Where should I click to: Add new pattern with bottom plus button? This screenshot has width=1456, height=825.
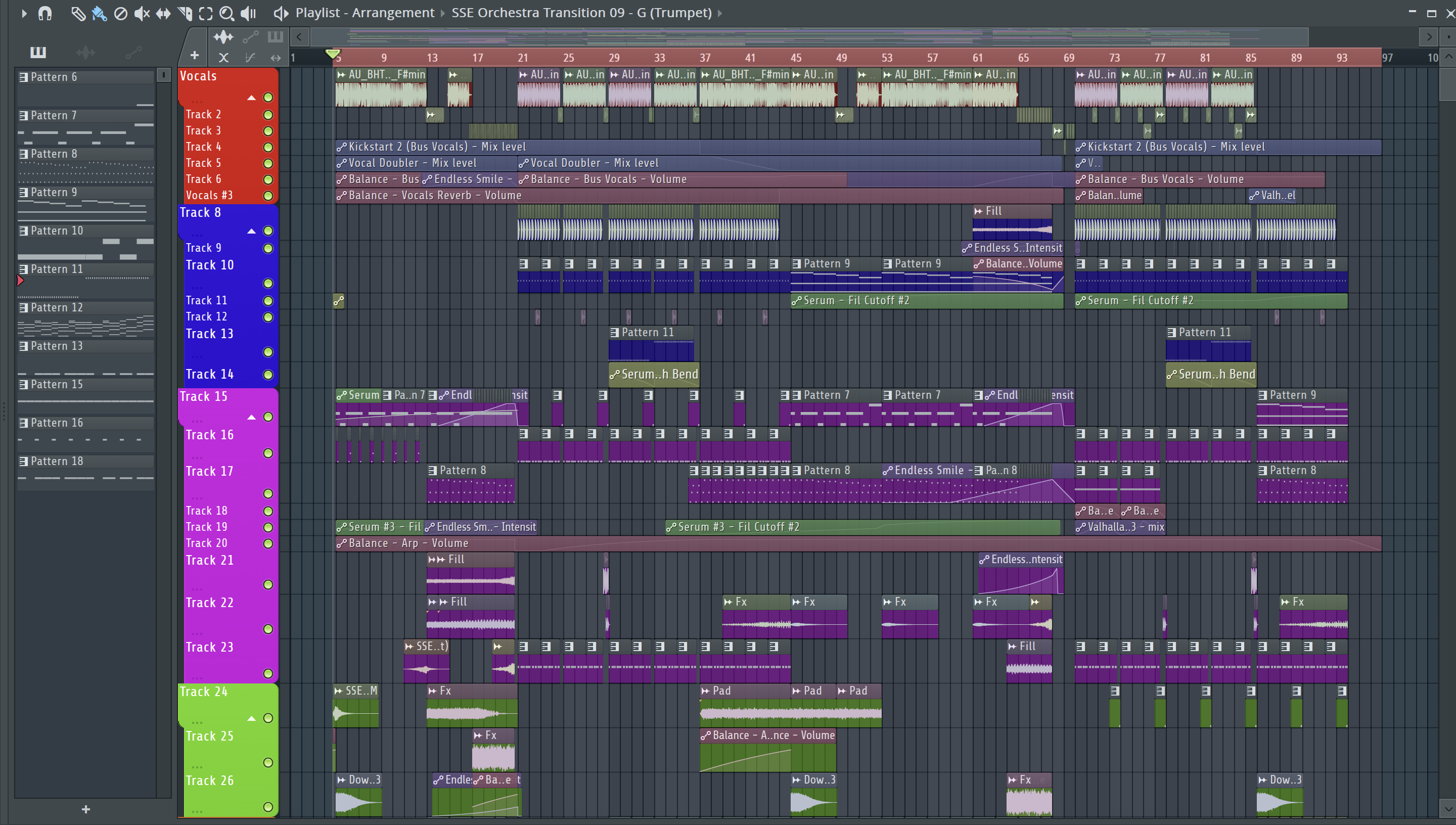click(86, 809)
